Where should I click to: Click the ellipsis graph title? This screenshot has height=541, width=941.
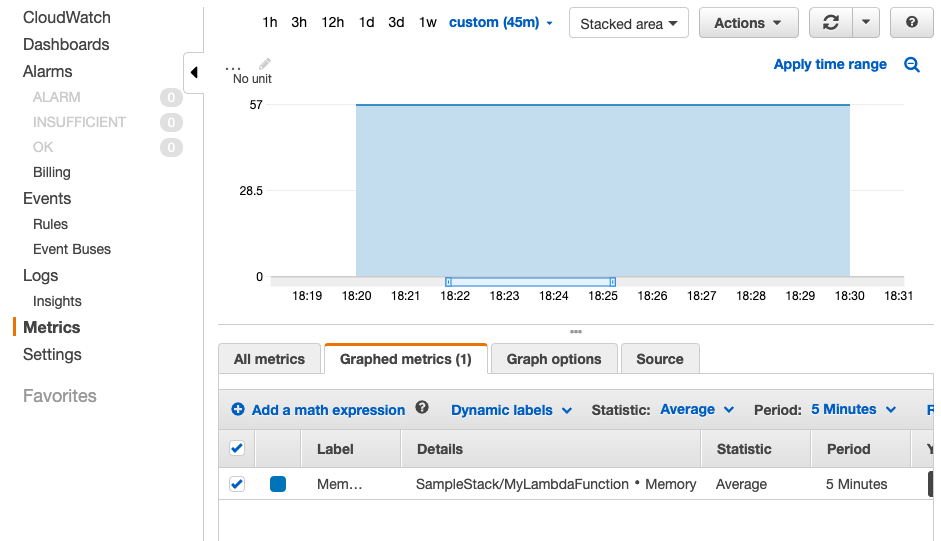point(233,68)
